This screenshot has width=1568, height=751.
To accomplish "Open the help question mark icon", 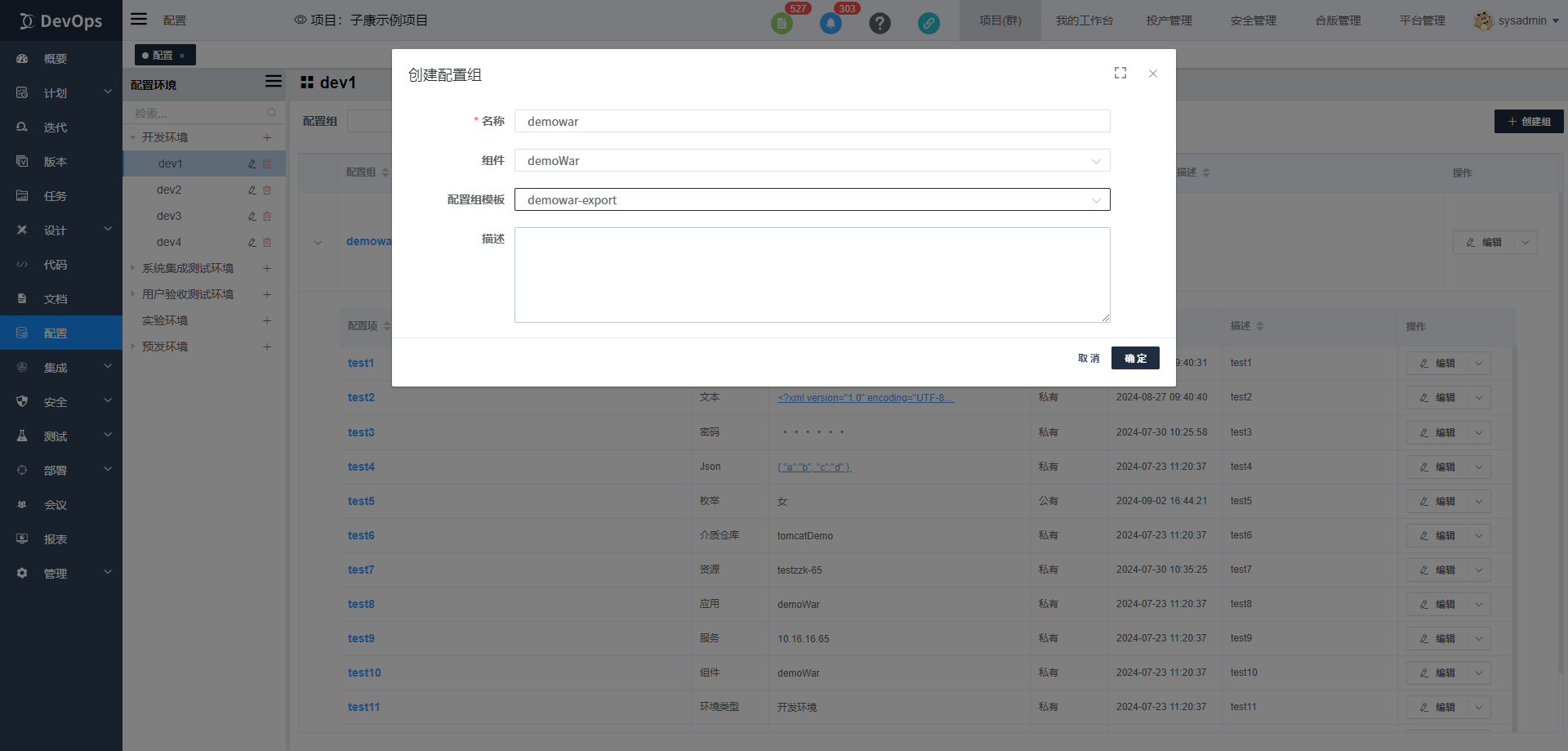I will 880,23.
